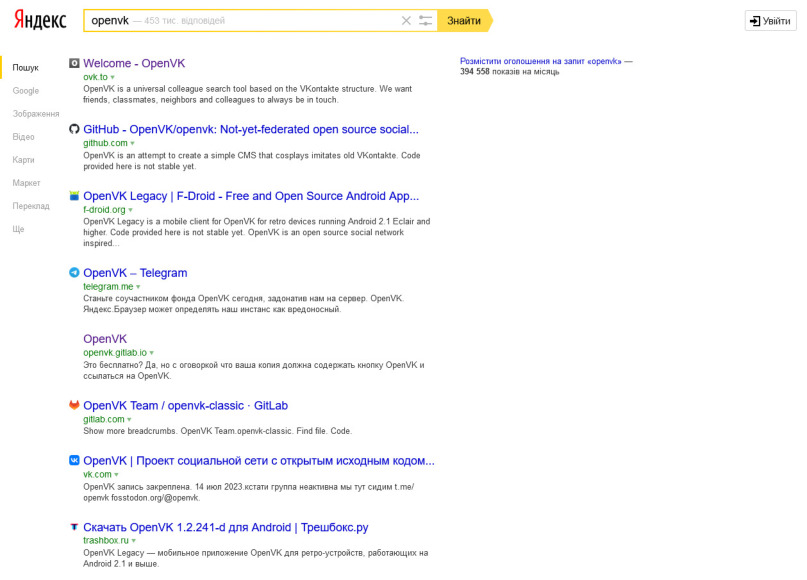Open the OpenVK – Telegram result
Viewport: 807px width, 580px height.
click(135, 273)
